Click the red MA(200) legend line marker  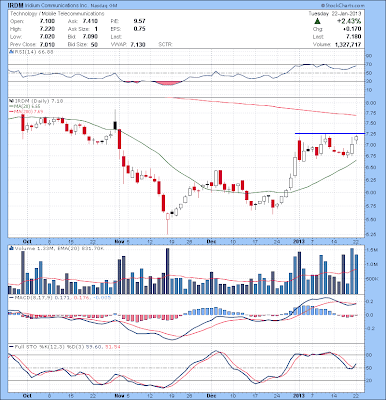coord(10,111)
